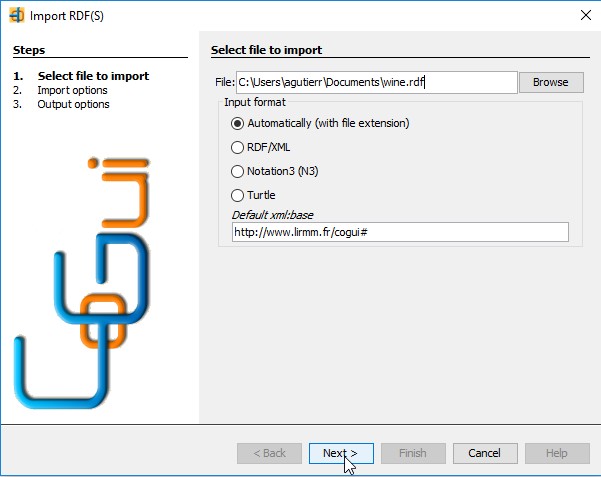Click the Input format group label

[x=255, y=102]
